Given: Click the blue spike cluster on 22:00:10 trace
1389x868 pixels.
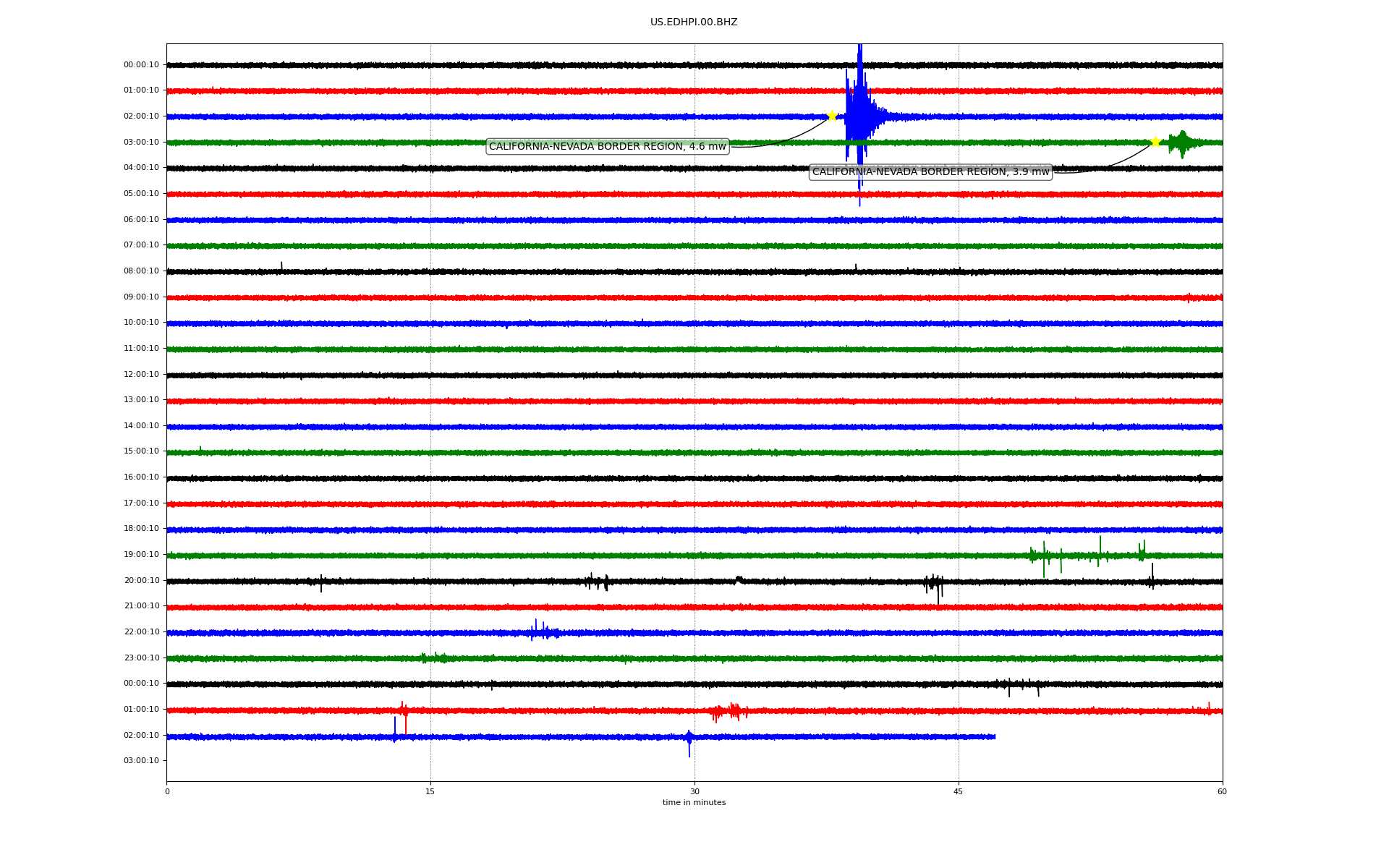Looking at the screenshot, I should 544,631.
